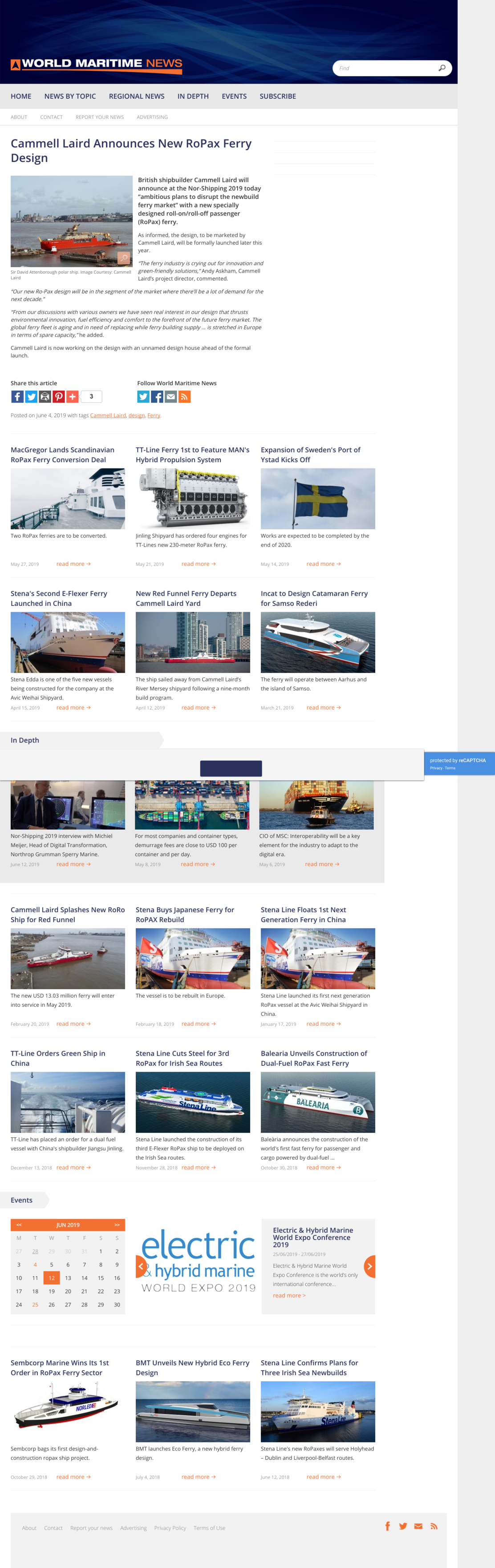The height and width of the screenshot is (1568, 495).
Task: Share article on Facebook
Action: [x=18, y=397]
